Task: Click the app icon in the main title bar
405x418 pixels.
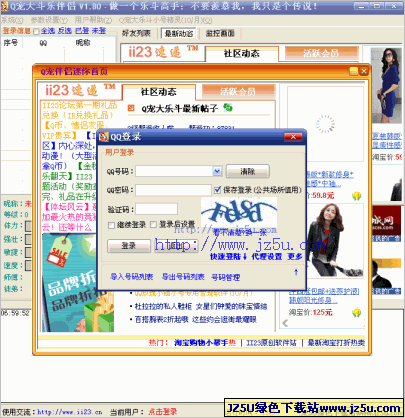Action: tap(4, 6)
